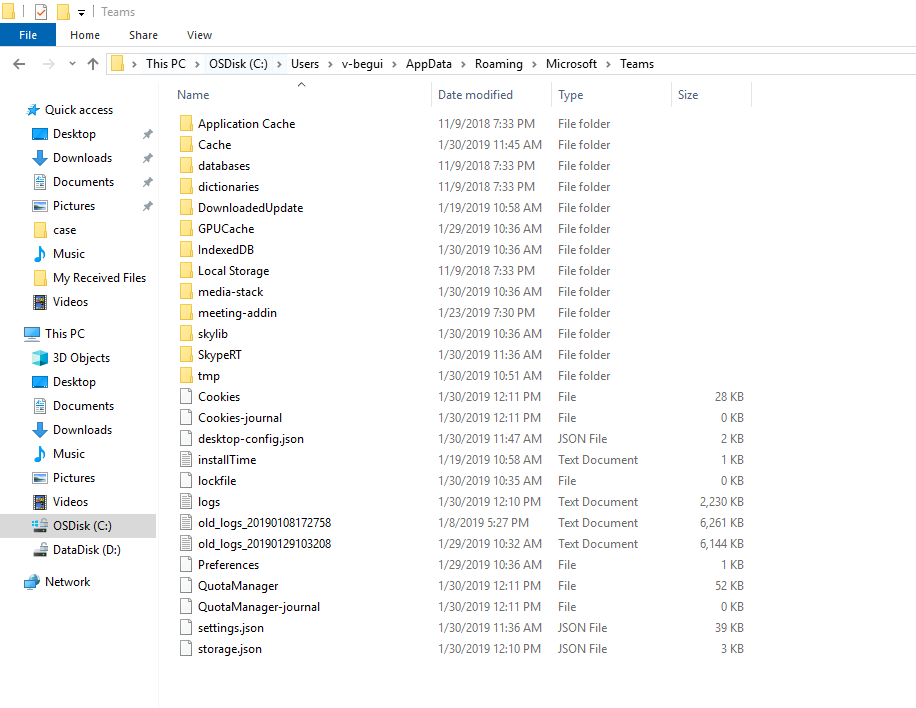
Task: Select the storage.json file
Action: click(x=230, y=650)
